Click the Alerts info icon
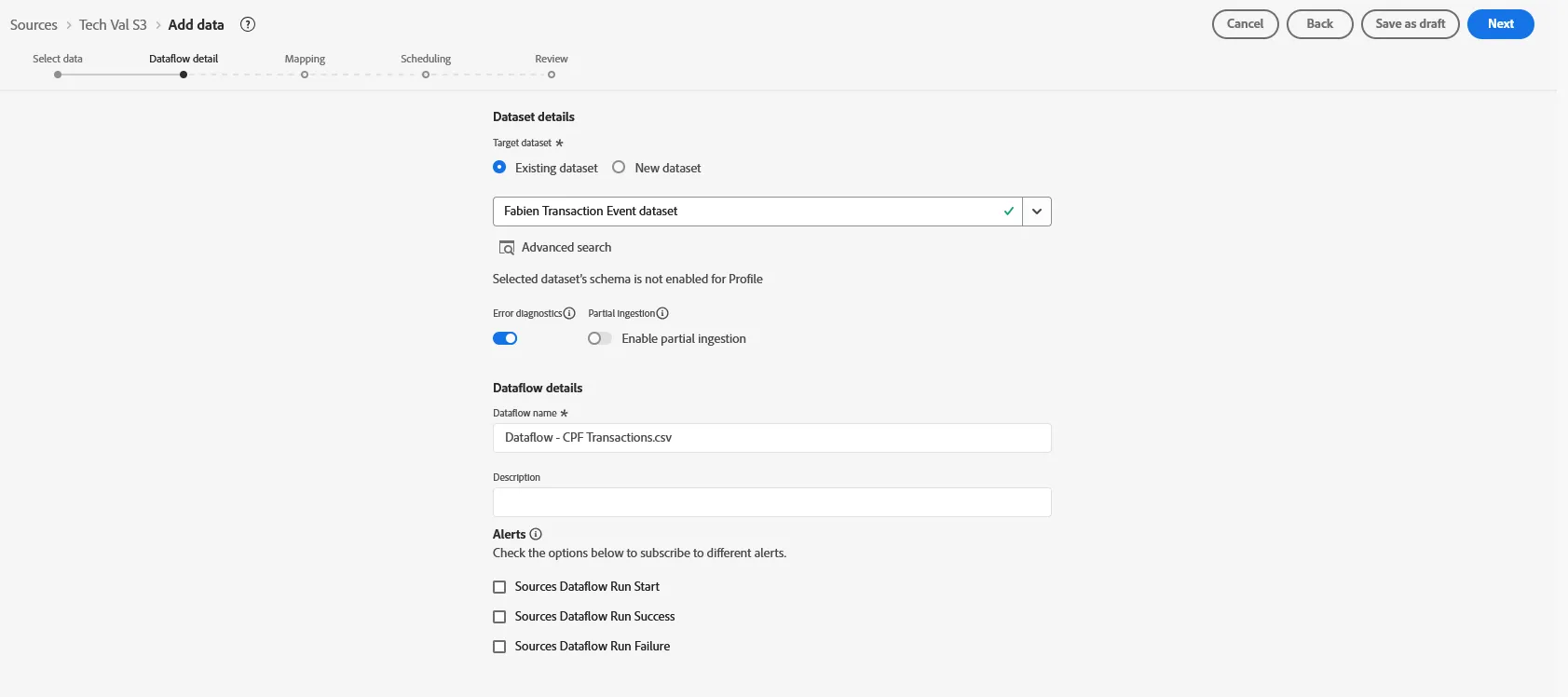This screenshot has height=697, width=1568. (x=536, y=534)
